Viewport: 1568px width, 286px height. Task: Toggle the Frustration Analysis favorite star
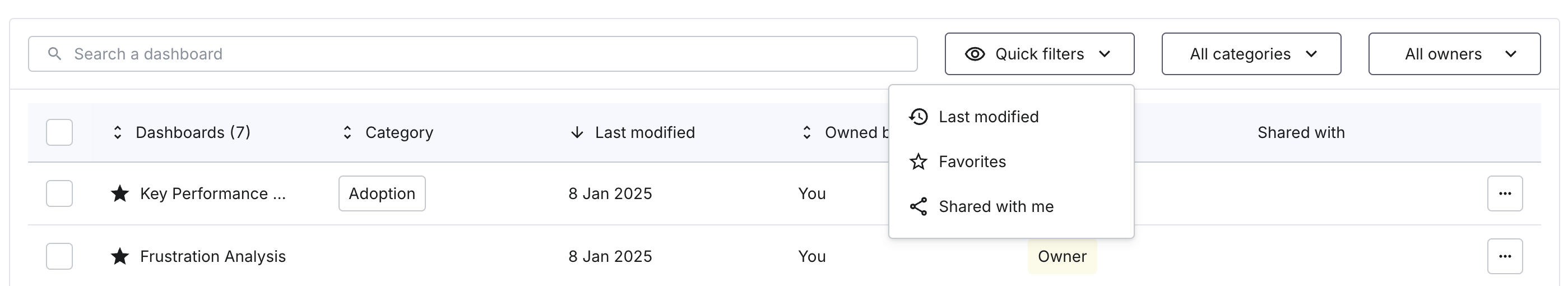pyautogui.click(x=120, y=256)
